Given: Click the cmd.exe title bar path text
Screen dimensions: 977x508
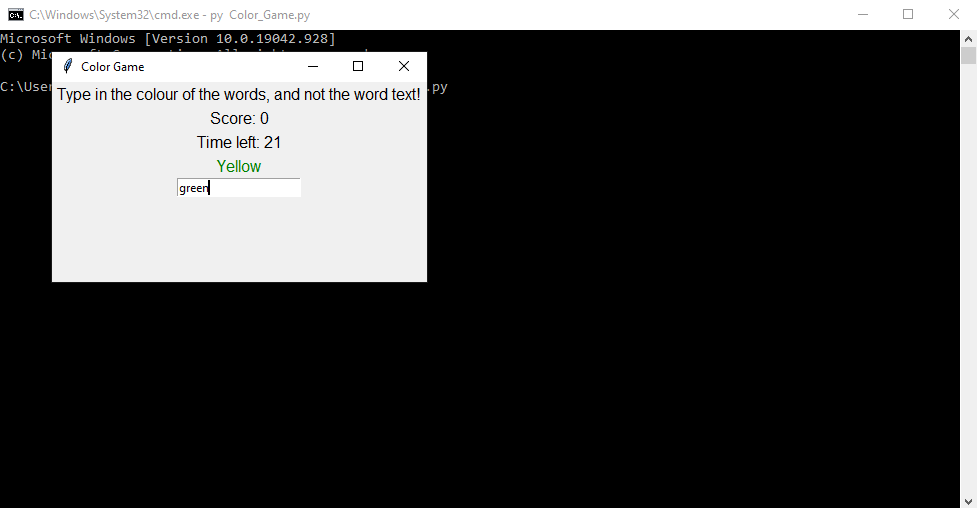Looking at the screenshot, I should point(169,15).
